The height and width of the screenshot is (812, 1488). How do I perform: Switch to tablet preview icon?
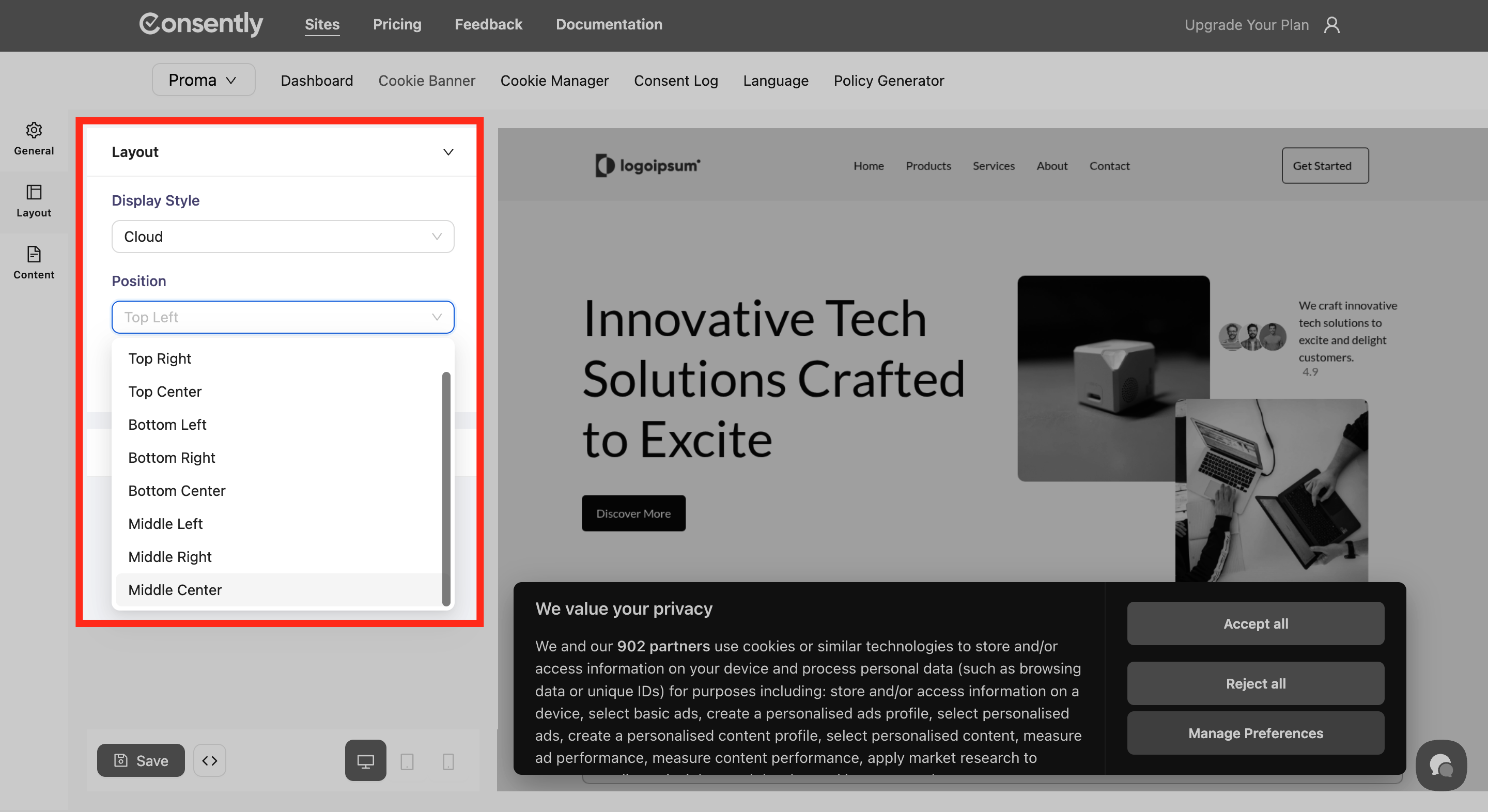(x=407, y=761)
